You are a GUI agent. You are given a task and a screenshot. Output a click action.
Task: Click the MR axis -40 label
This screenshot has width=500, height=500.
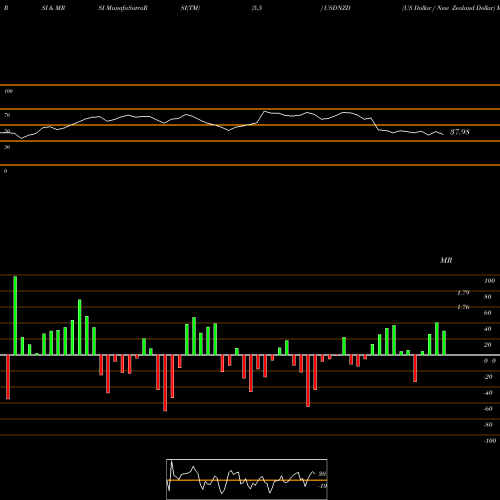(488, 393)
